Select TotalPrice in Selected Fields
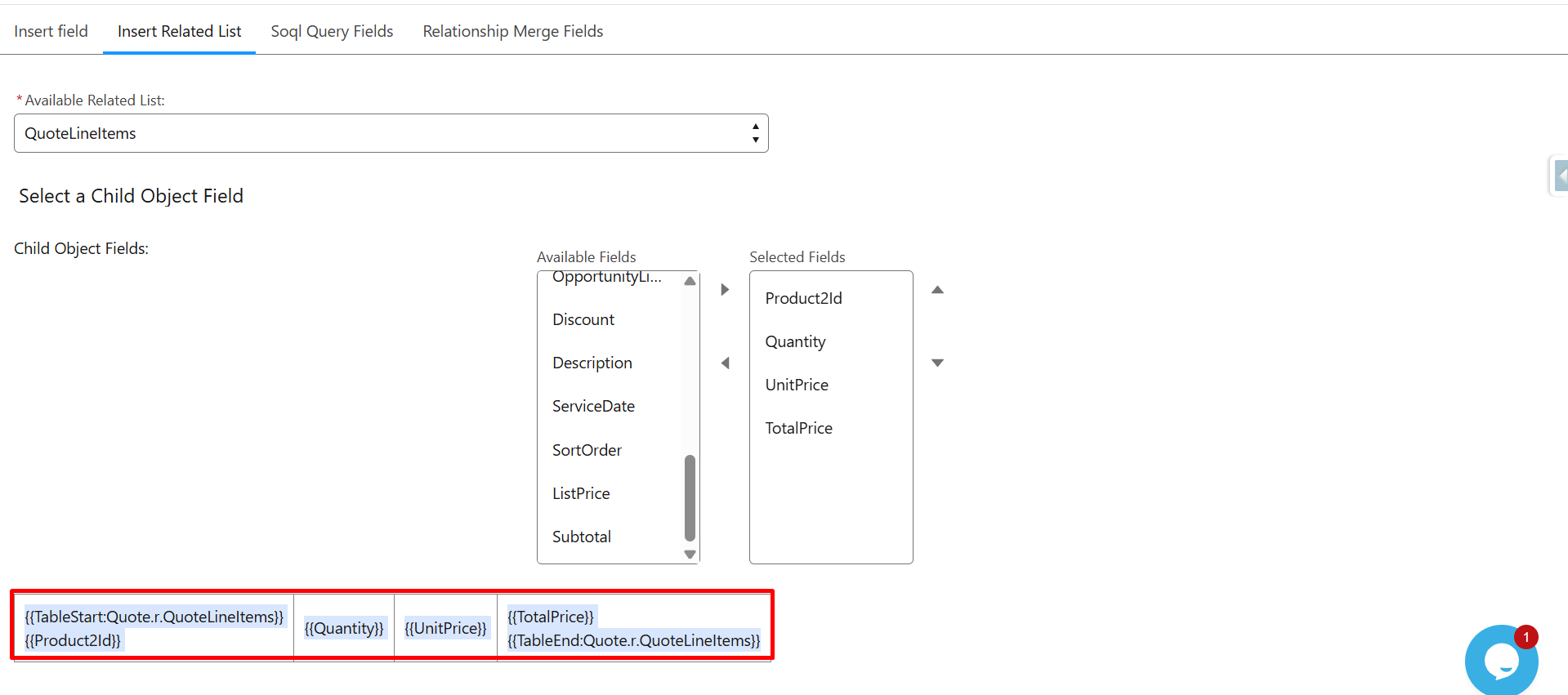This screenshot has height=695, width=1568. (x=798, y=428)
